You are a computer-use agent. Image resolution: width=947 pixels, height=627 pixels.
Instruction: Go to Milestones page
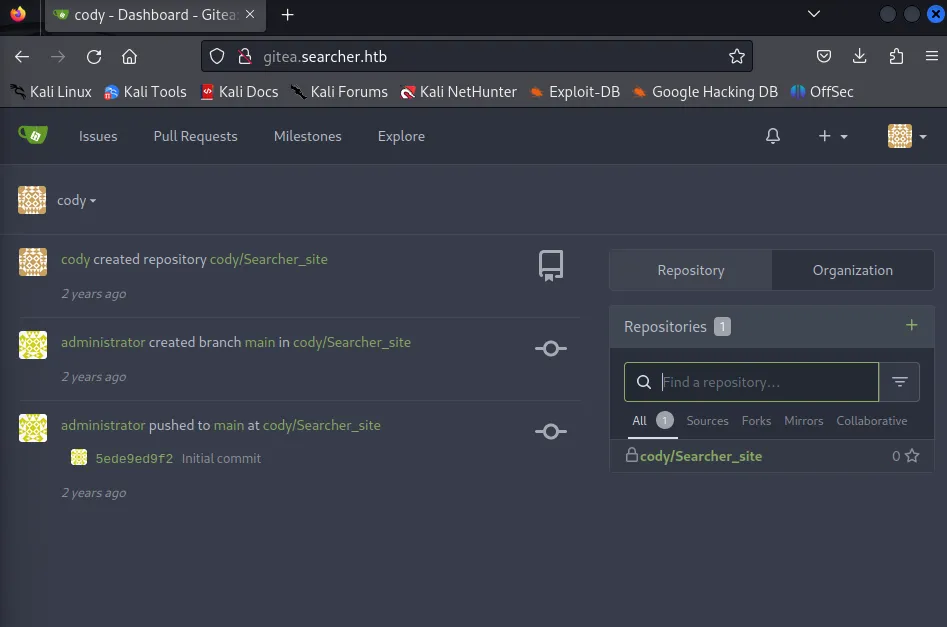(307, 137)
